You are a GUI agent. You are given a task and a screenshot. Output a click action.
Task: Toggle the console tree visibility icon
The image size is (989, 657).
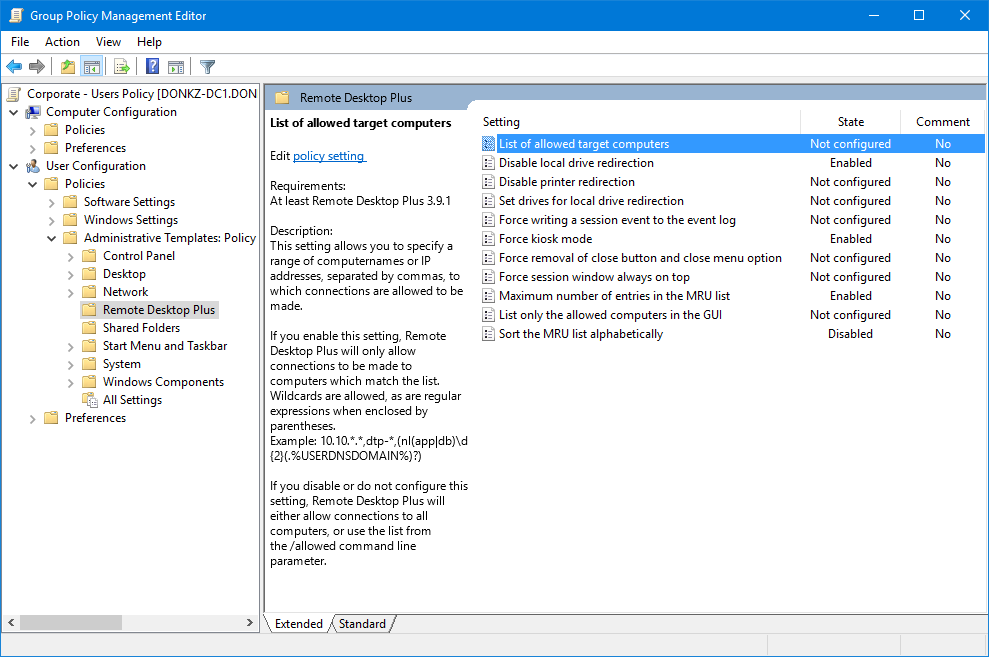pyautogui.click(x=91, y=66)
